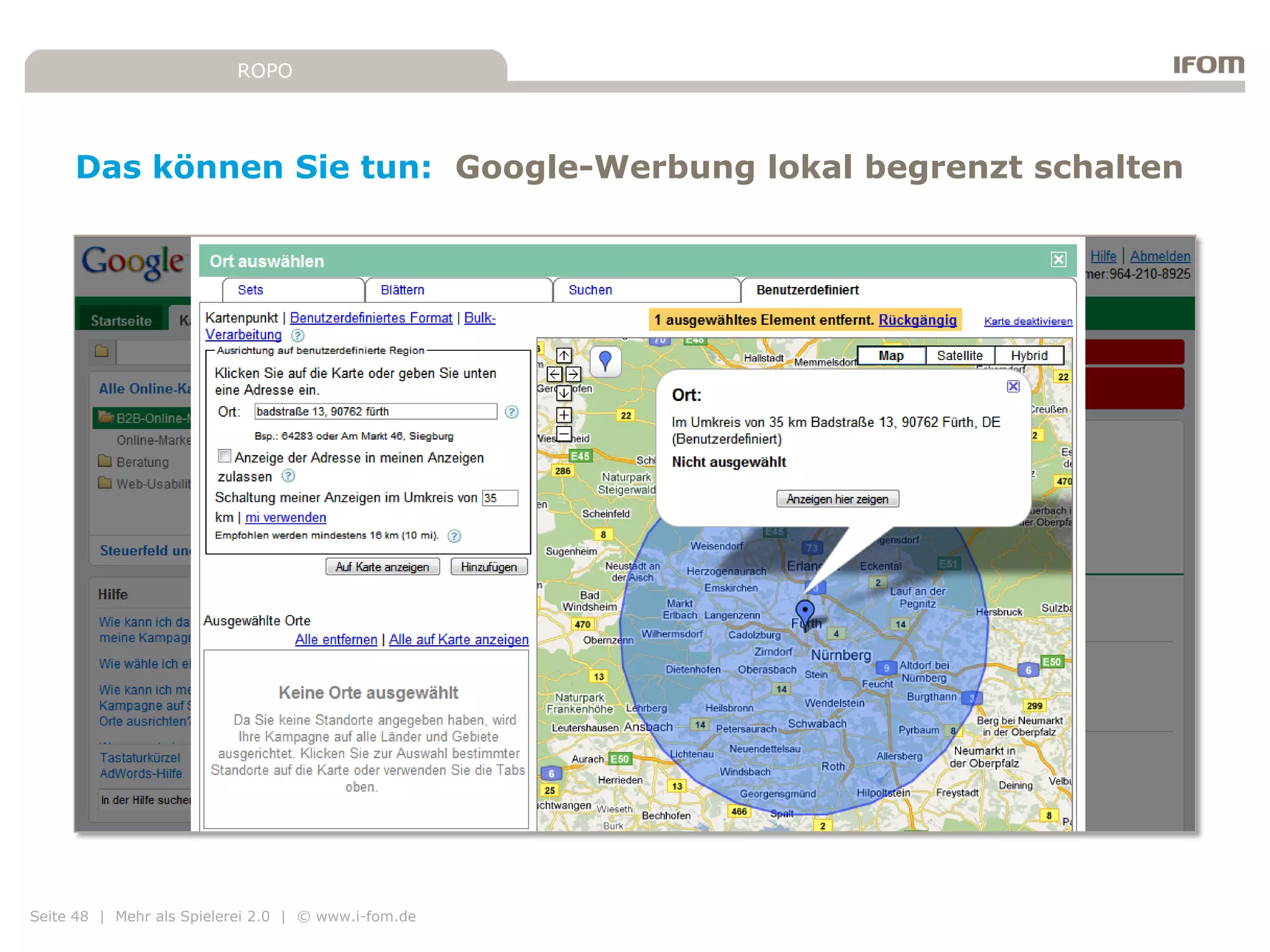Click 'In der Hilfe suchen' search field
1270x952 pixels.
(x=145, y=800)
